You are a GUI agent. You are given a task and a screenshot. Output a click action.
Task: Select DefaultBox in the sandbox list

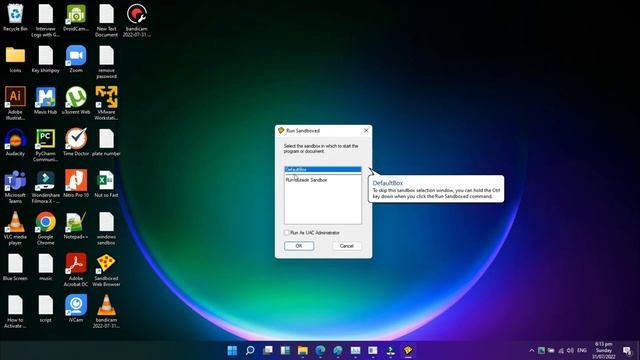coord(322,169)
